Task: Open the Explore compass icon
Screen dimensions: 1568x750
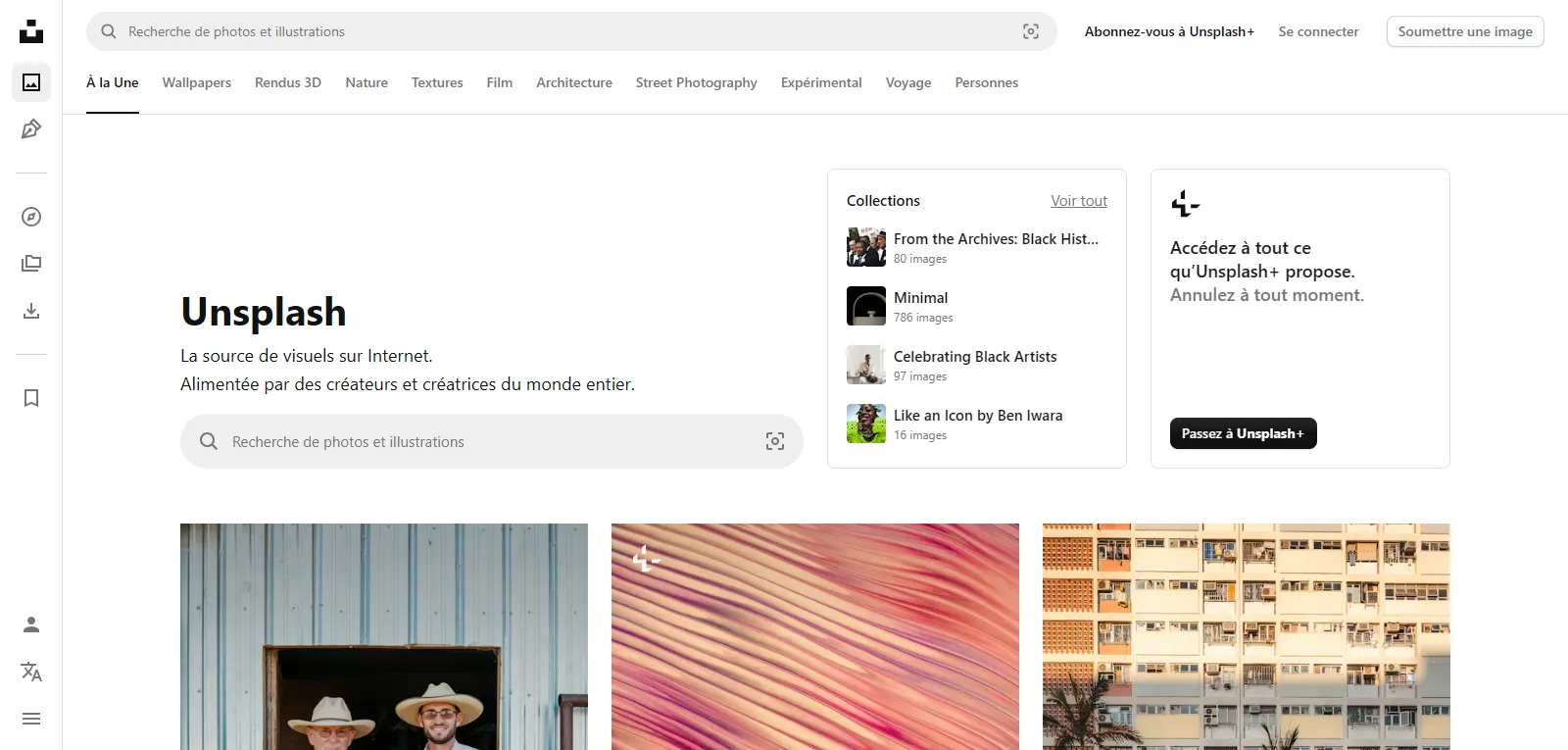Action: coord(31,217)
